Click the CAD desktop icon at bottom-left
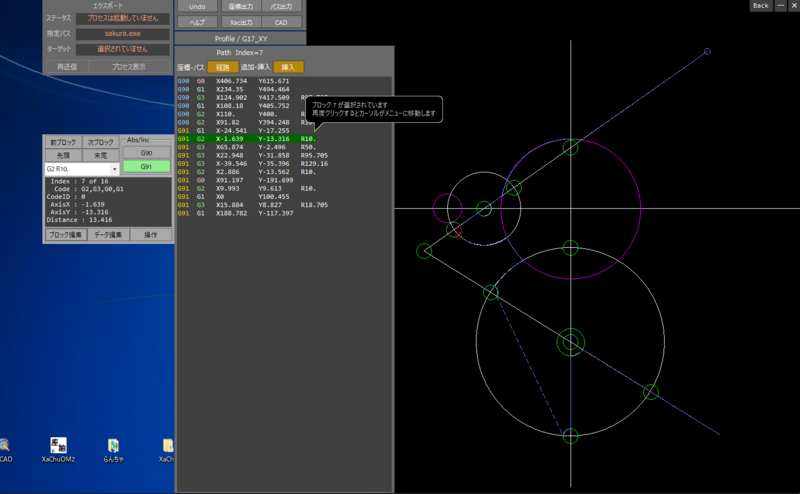This screenshot has width=800, height=494. [x=5, y=445]
